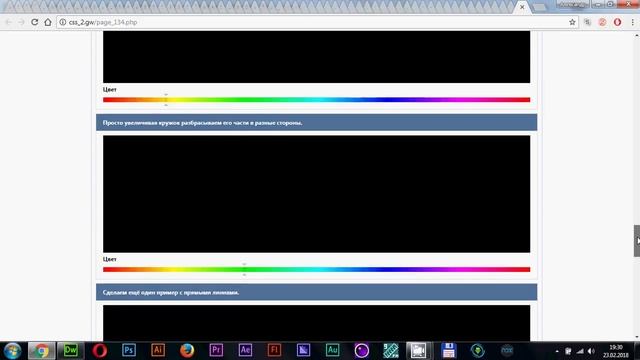
Task: Open a new browser tab
Action: (x=539, y=7)
